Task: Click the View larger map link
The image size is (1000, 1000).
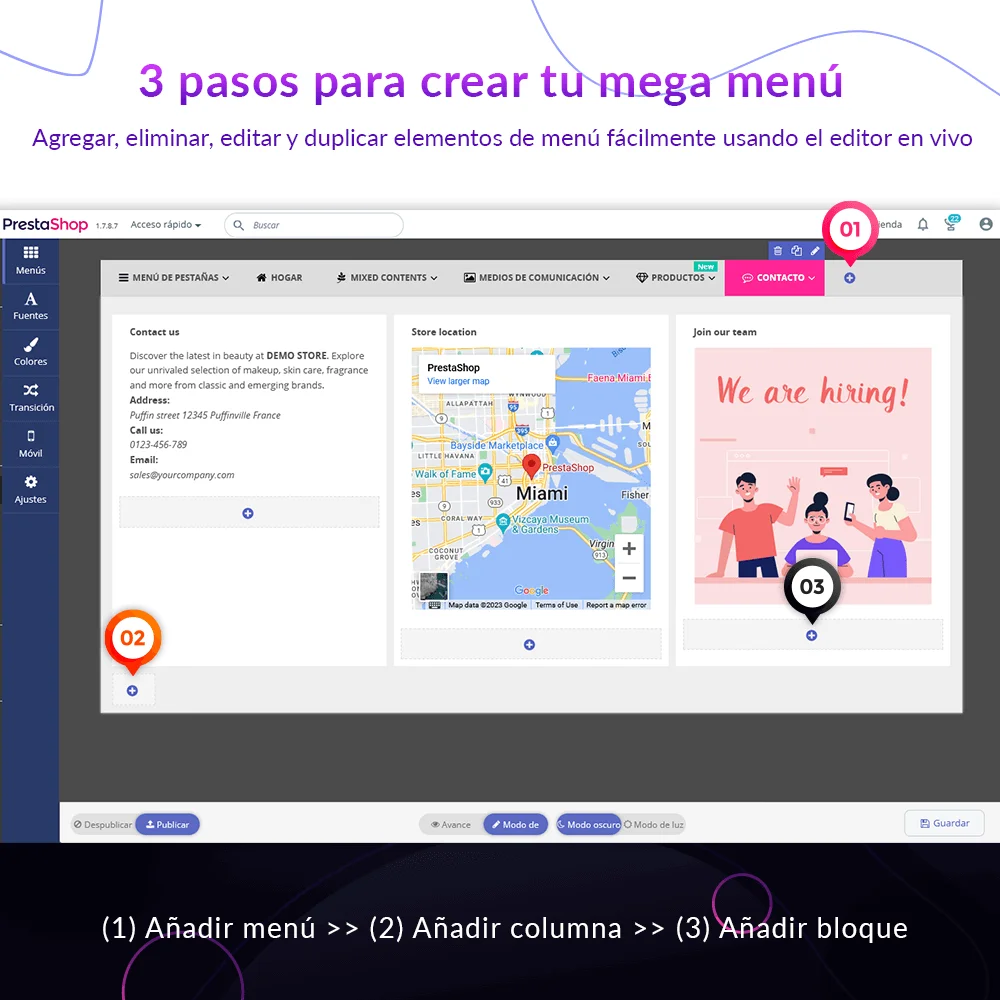Action: tap(459, 381)
